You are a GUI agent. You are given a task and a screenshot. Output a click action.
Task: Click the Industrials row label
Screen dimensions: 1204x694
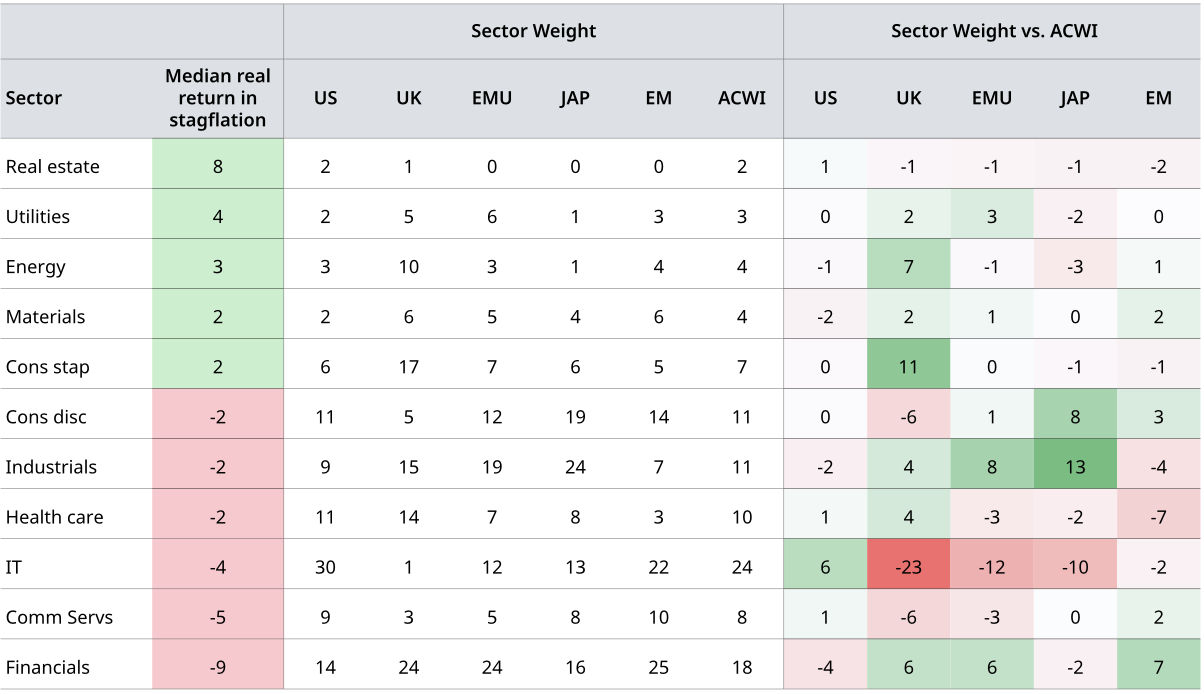click(52, 467)
